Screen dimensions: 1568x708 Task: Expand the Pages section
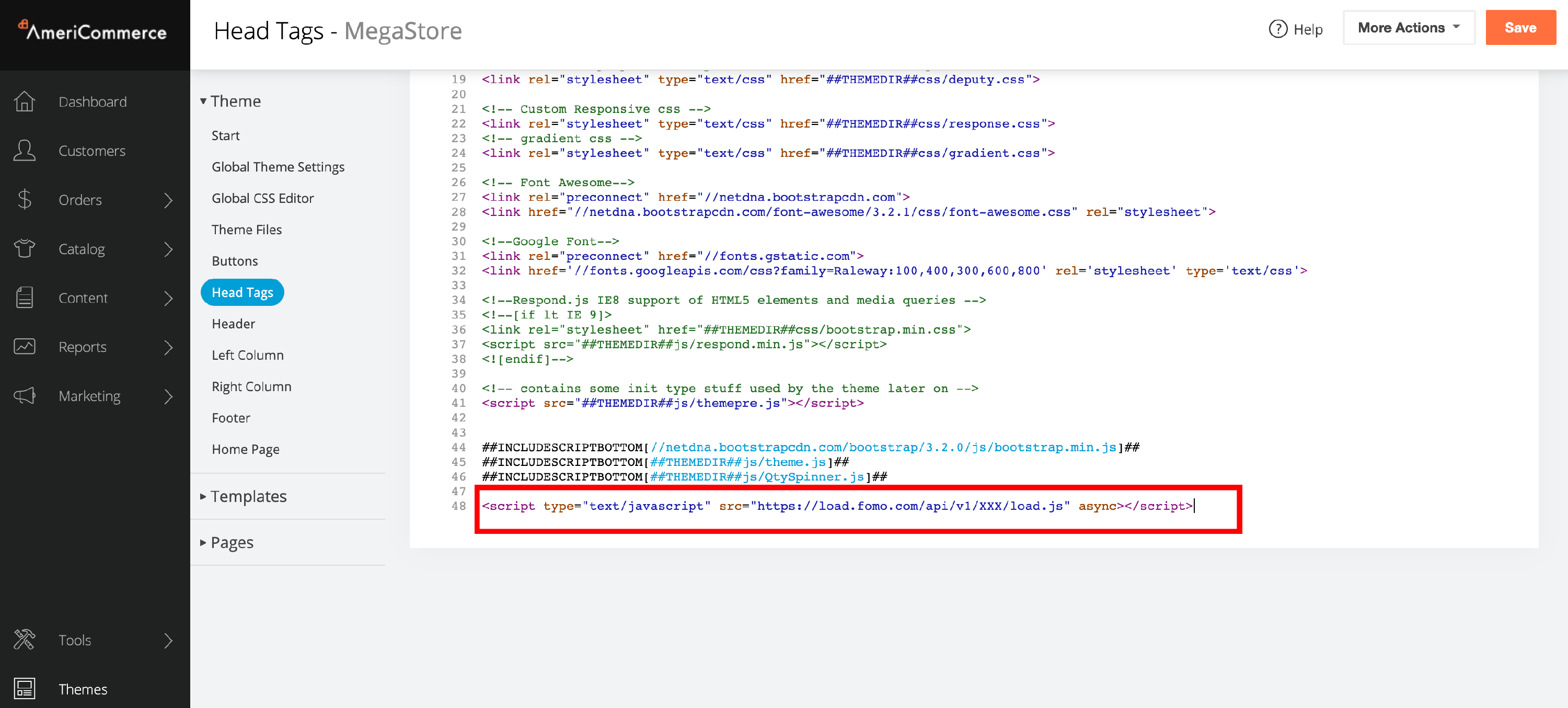tap(226, 542)
